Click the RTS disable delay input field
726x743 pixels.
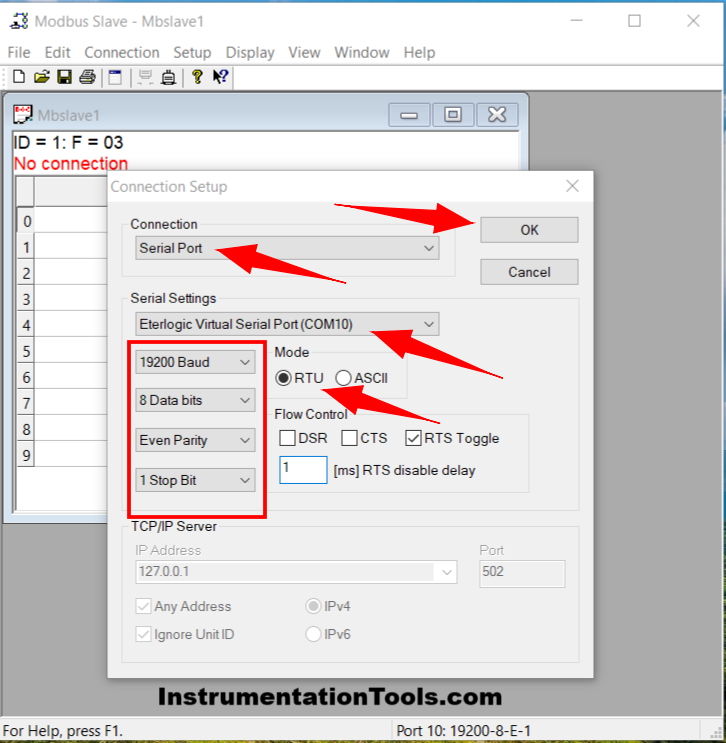[303, 470]
